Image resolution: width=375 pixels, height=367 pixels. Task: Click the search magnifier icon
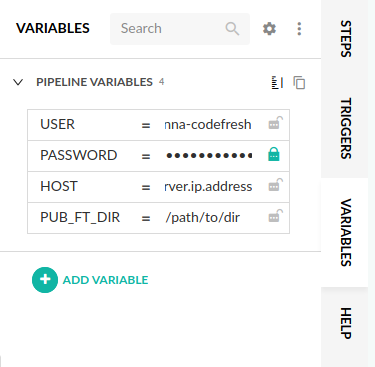point(232,29)
